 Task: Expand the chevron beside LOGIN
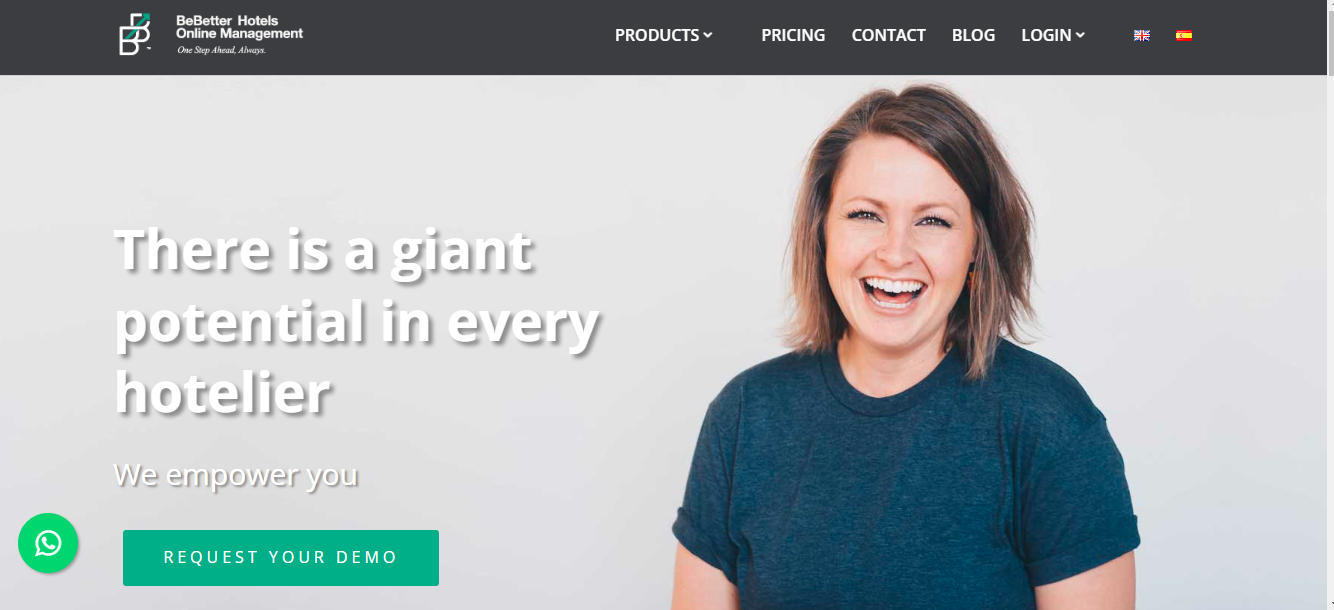click(1080, 35)
